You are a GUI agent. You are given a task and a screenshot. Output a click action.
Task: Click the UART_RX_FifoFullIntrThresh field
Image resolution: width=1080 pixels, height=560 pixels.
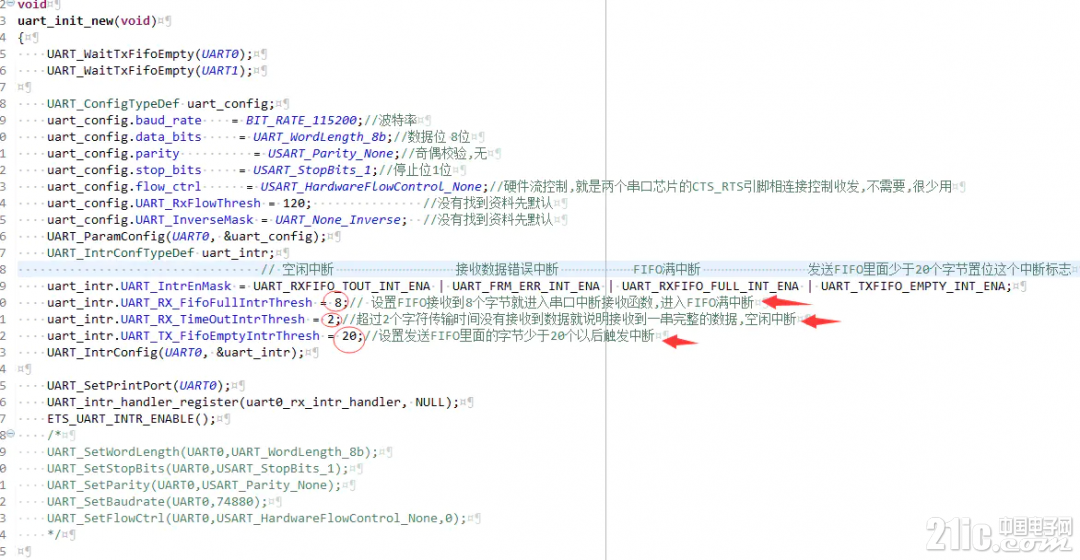click(216, 302)
